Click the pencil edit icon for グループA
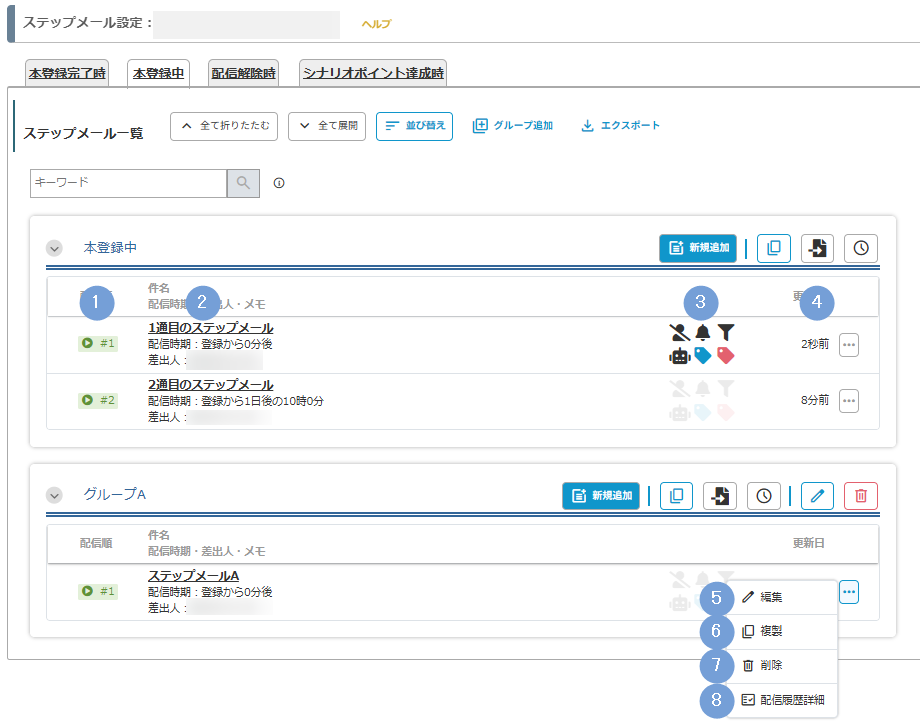 (817, 495)
